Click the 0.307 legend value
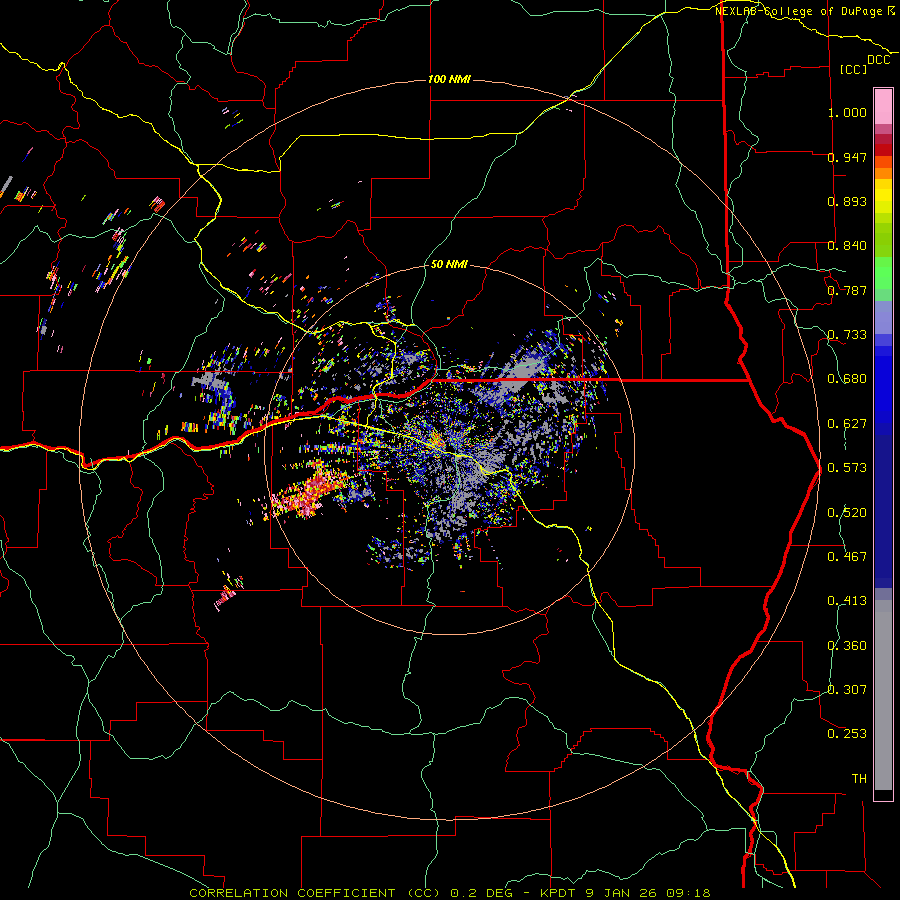This screenshot has height=900, width=900. tap(847, 689)
